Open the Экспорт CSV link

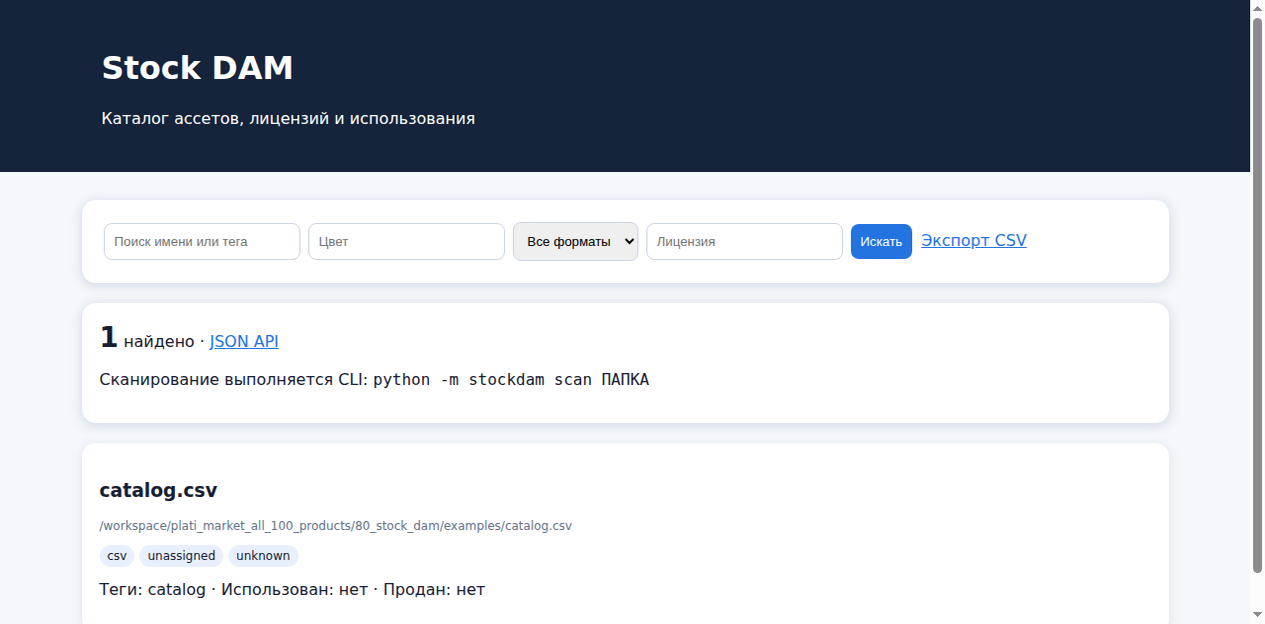[974, 240]
